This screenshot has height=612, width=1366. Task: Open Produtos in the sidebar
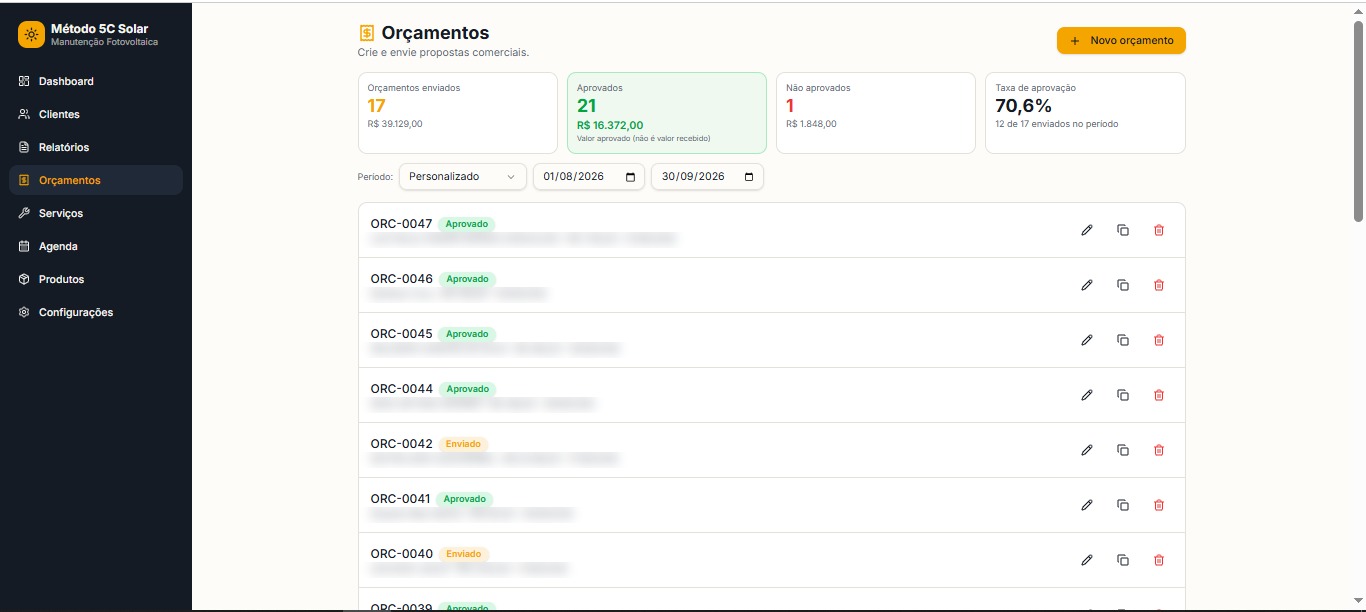coord(96,279)
